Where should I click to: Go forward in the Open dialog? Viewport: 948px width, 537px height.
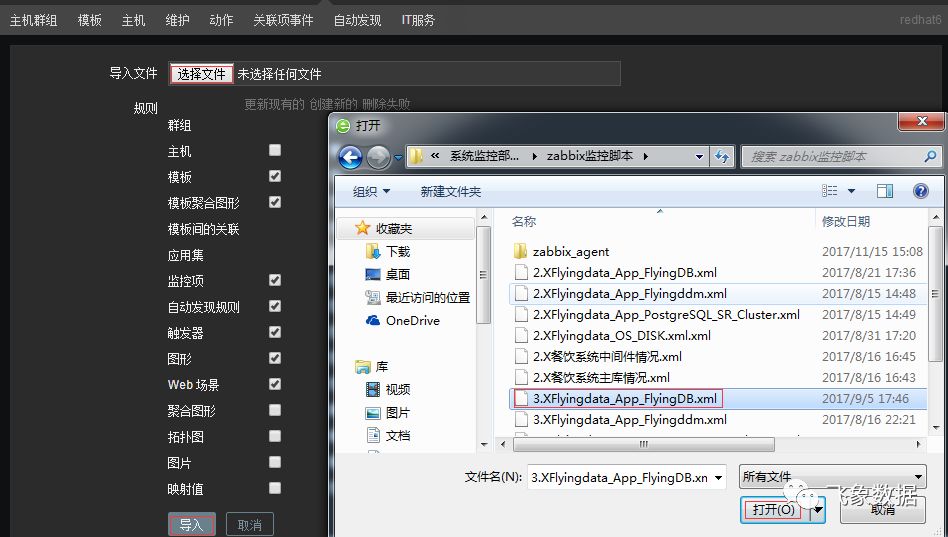point(378,157)
